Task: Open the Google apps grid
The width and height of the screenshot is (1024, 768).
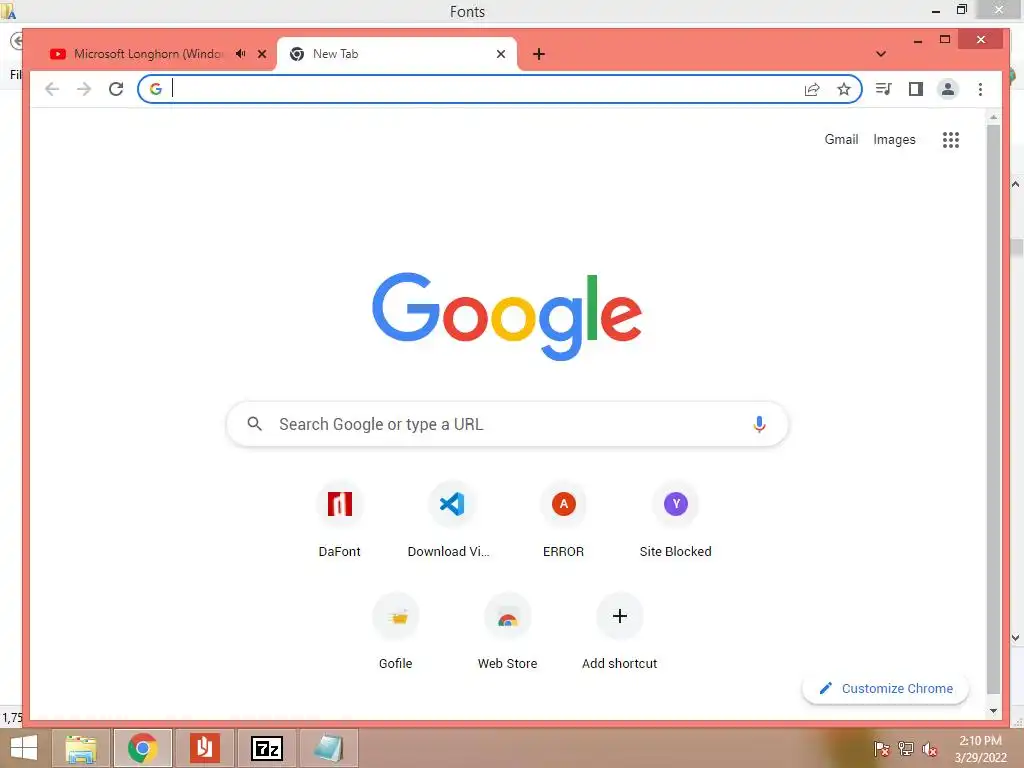Action: 951,140
